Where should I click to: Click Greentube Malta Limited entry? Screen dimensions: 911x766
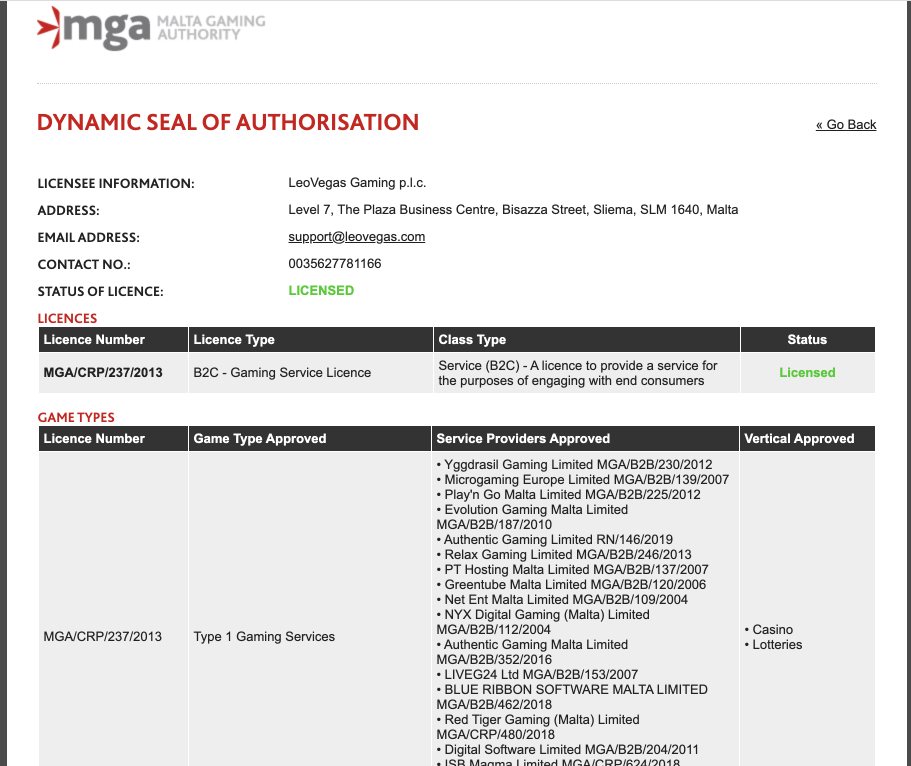(571, 585)
